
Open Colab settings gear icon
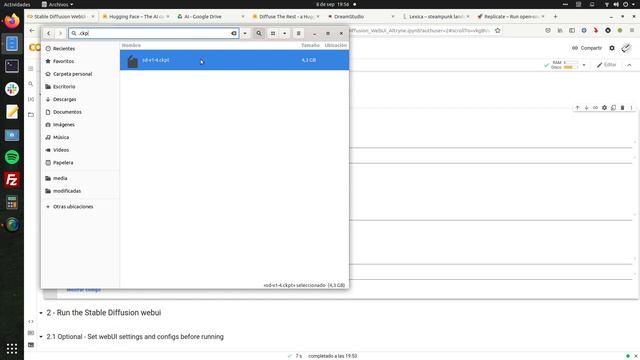(x=612, y=48)
